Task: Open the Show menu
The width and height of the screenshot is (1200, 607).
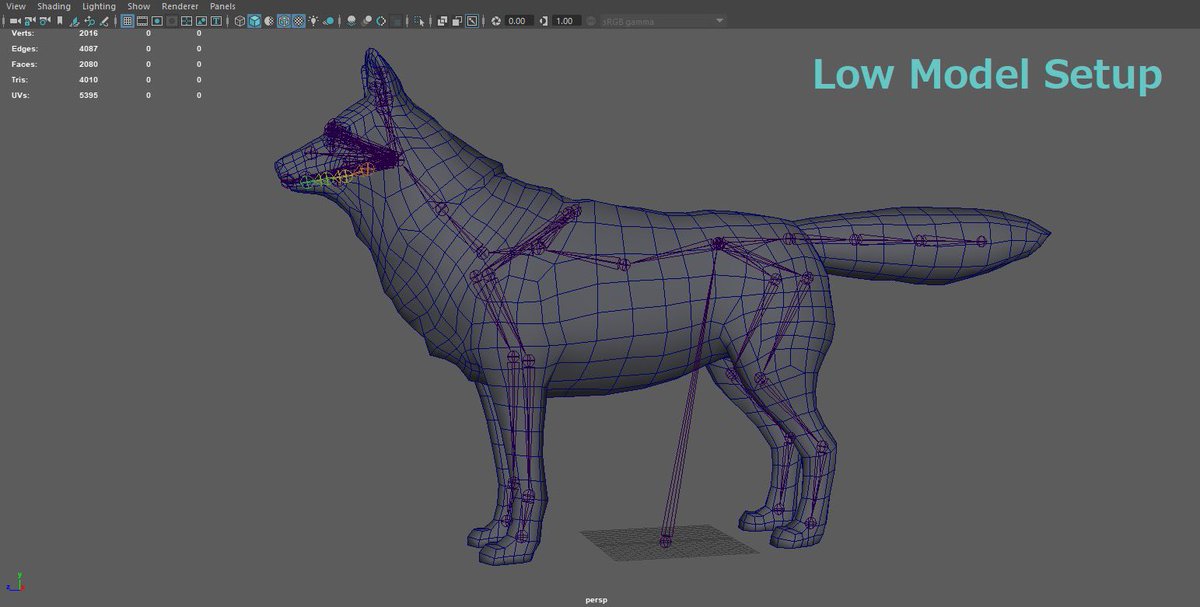Action: (139, 6)
